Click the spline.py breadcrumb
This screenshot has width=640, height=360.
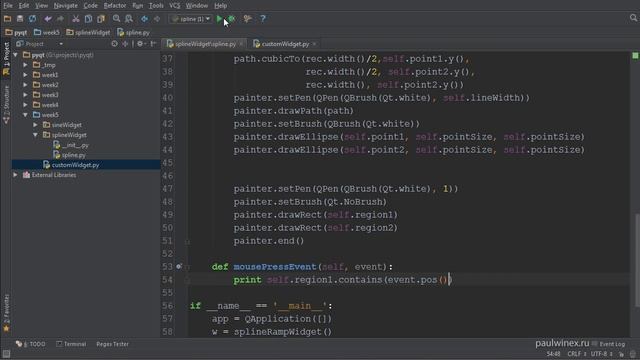click(x=133, y=32)
